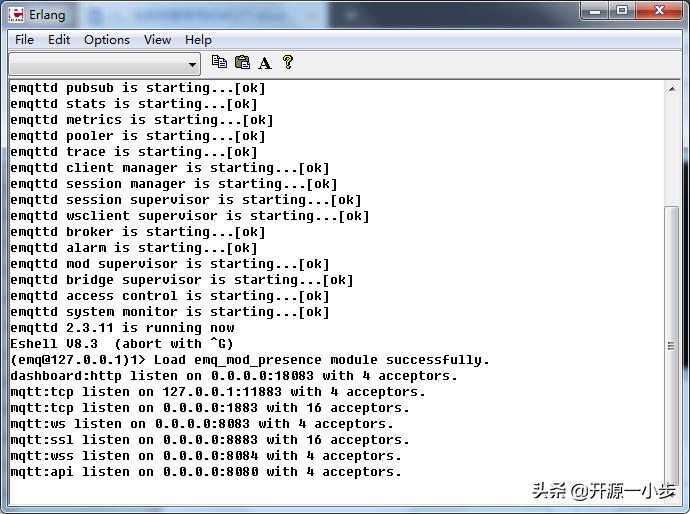Maximize the Erlang window
The height and width of the screenshot is (514, 690).
pyautogui.click(x=622, y=11)
